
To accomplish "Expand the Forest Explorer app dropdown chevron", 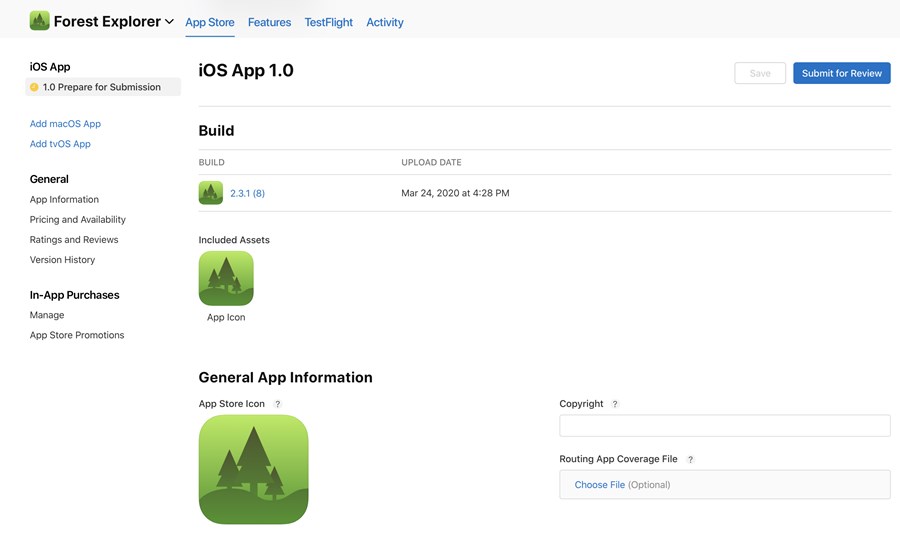I will tap(169, 22).
